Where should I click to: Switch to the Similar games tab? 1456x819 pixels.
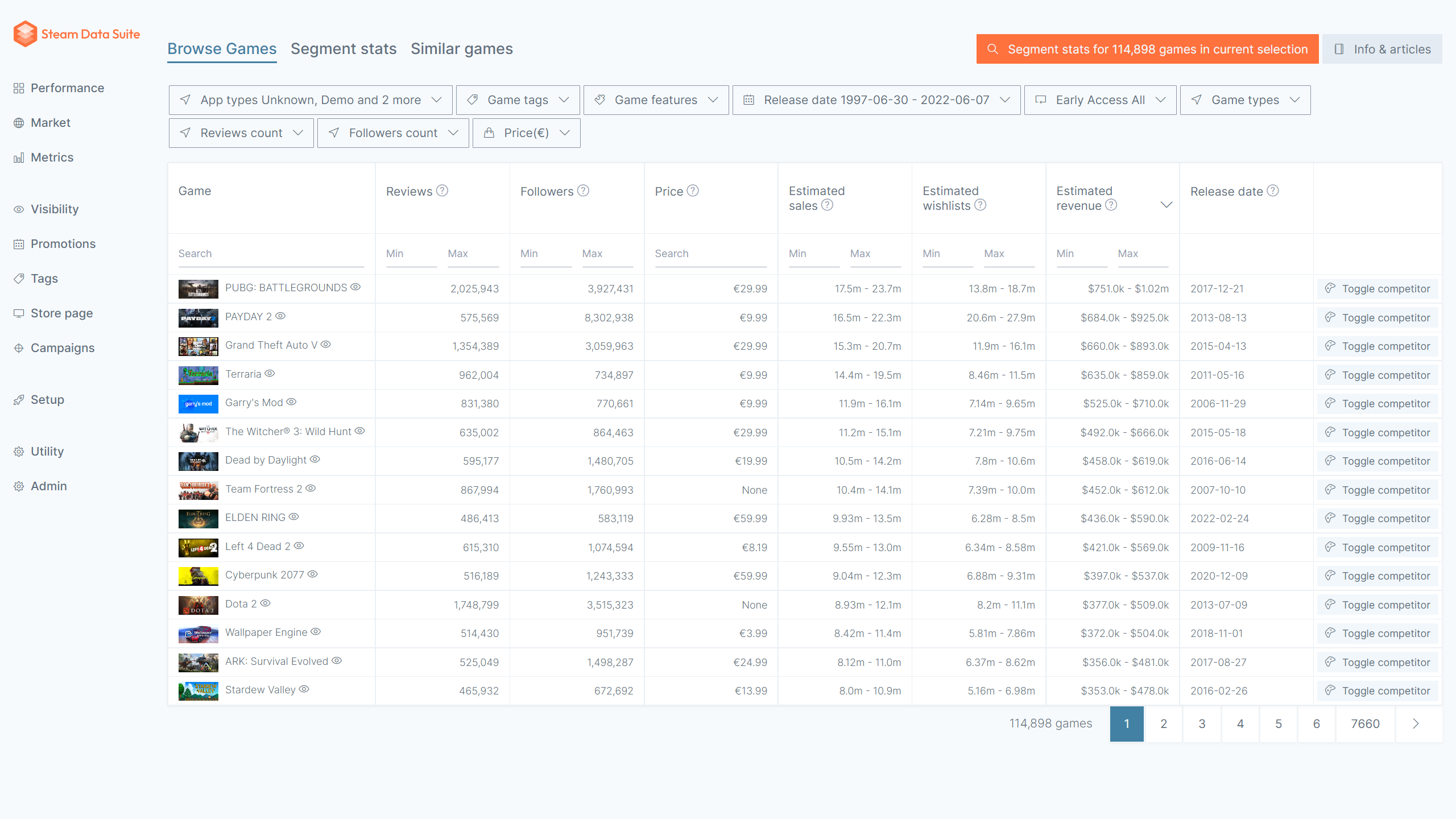(x=462, y=49)
